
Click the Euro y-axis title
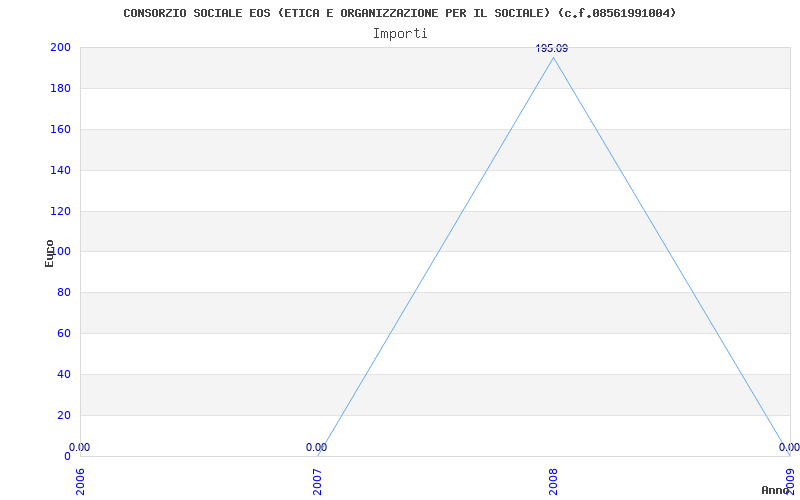pos(49,253)
